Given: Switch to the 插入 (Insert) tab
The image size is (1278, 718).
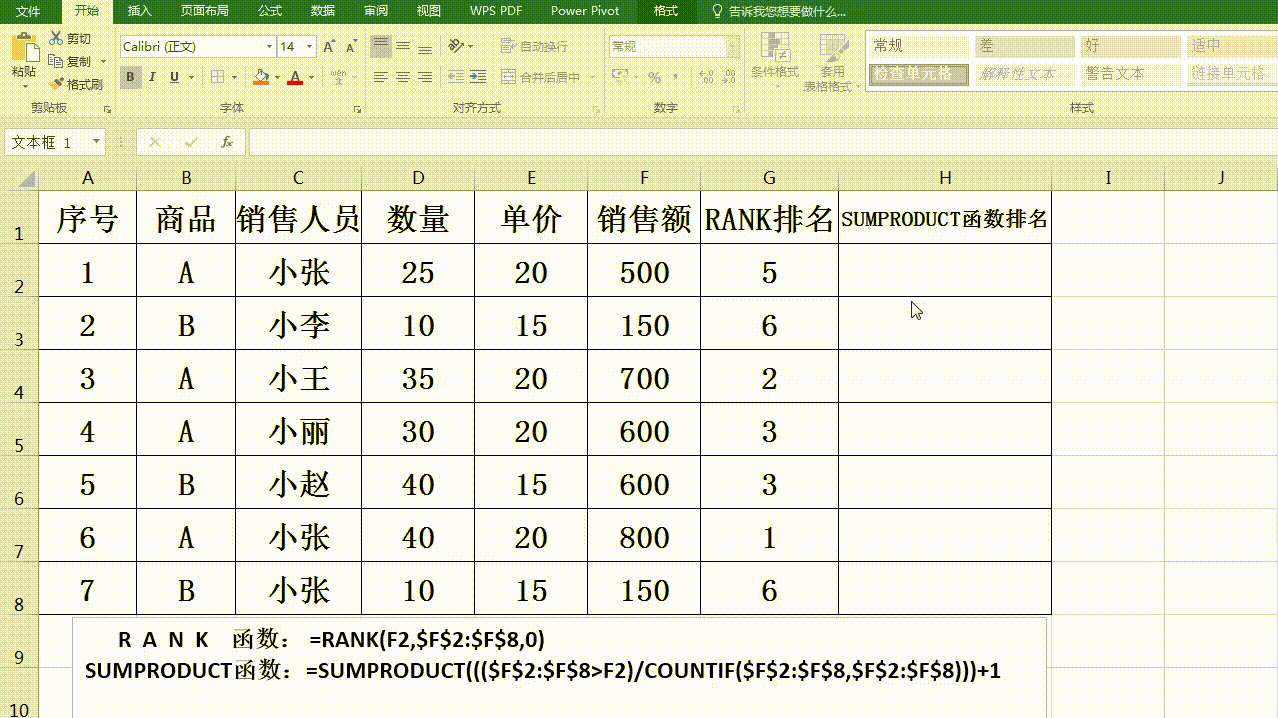Looking at the screenshot, I should coord(140,11).
